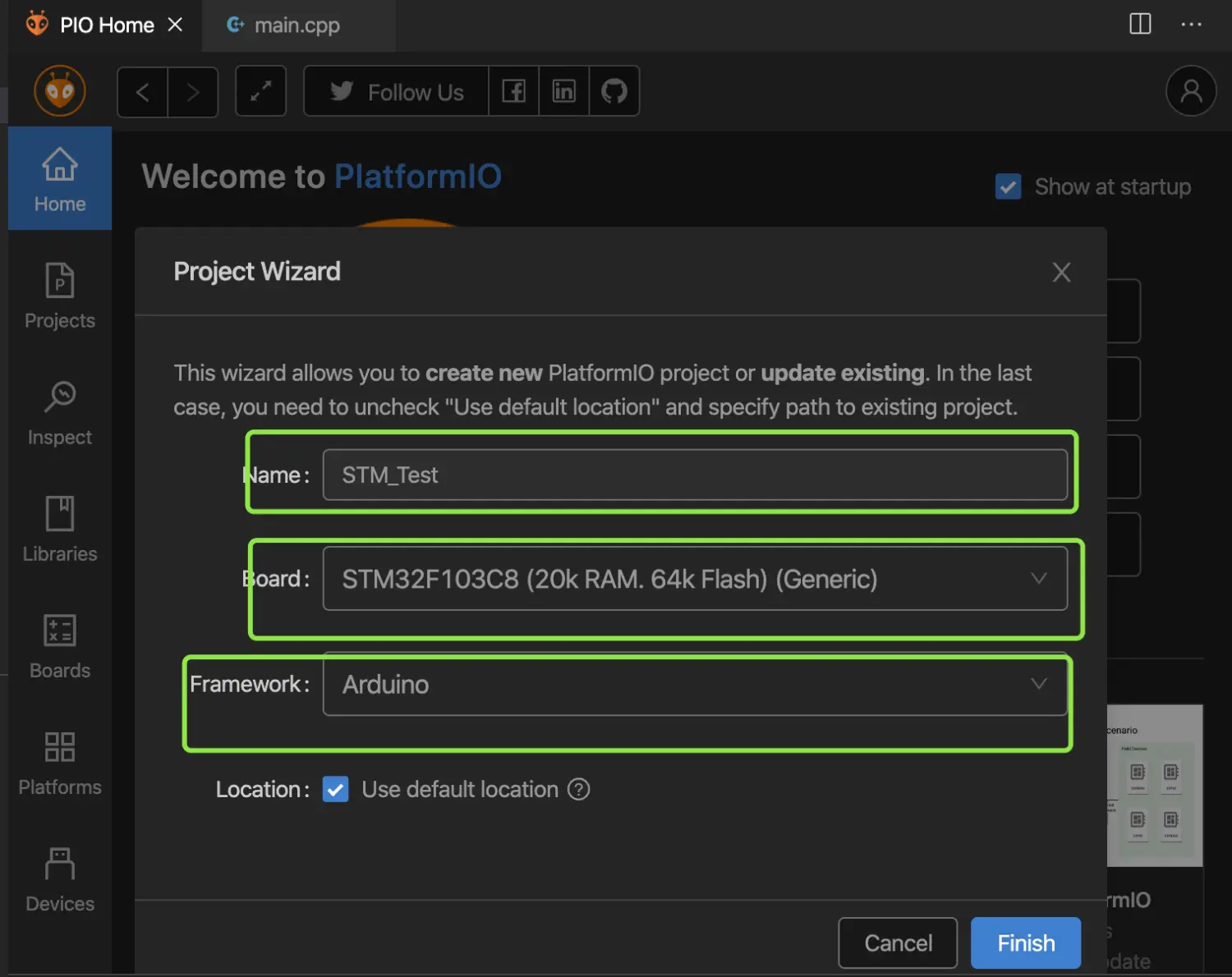This screenshot has width=1232, height=977.
Task: Open the Facebook icon link
Action: tap(514, 91)
